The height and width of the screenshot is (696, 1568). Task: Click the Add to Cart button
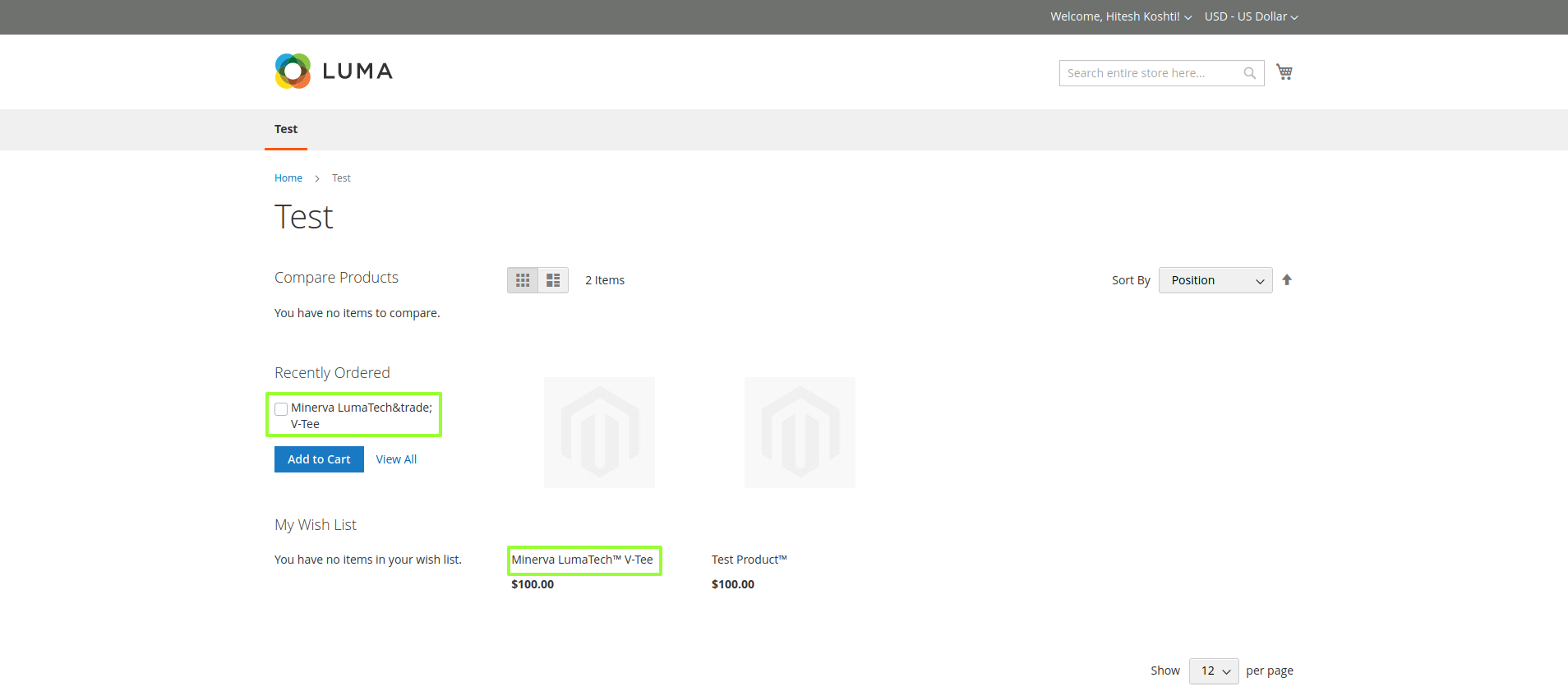319,459
